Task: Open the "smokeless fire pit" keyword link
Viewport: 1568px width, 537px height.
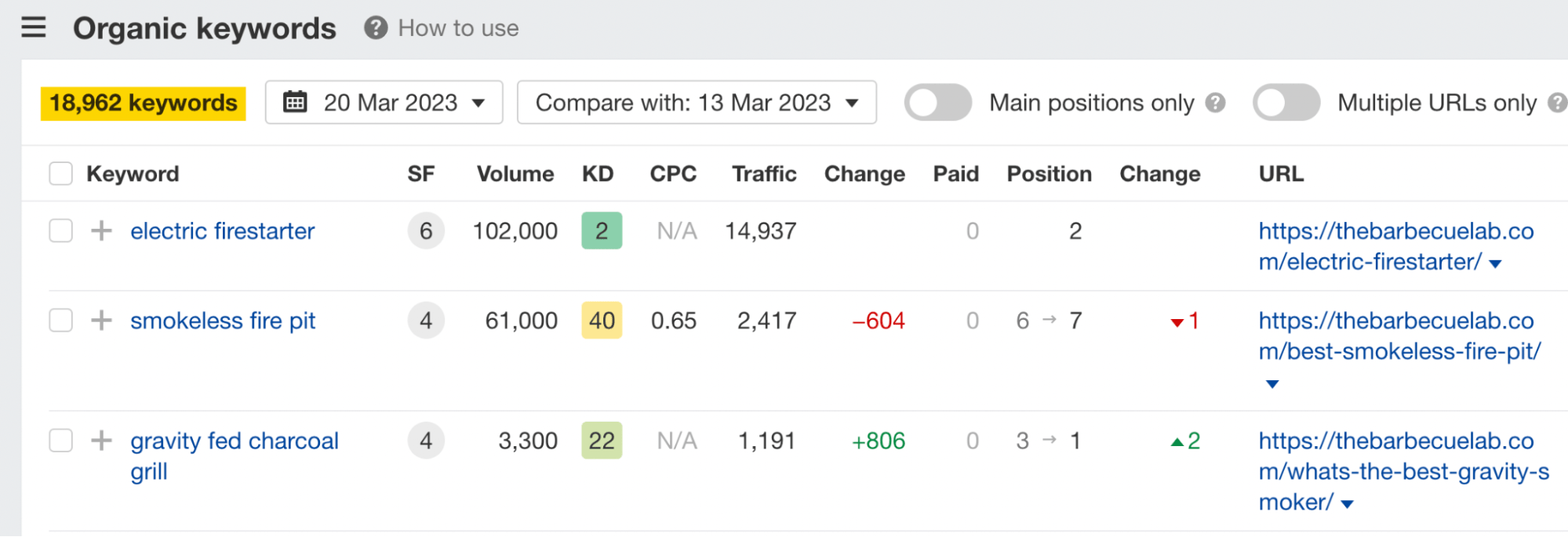Action: [223, 320]
